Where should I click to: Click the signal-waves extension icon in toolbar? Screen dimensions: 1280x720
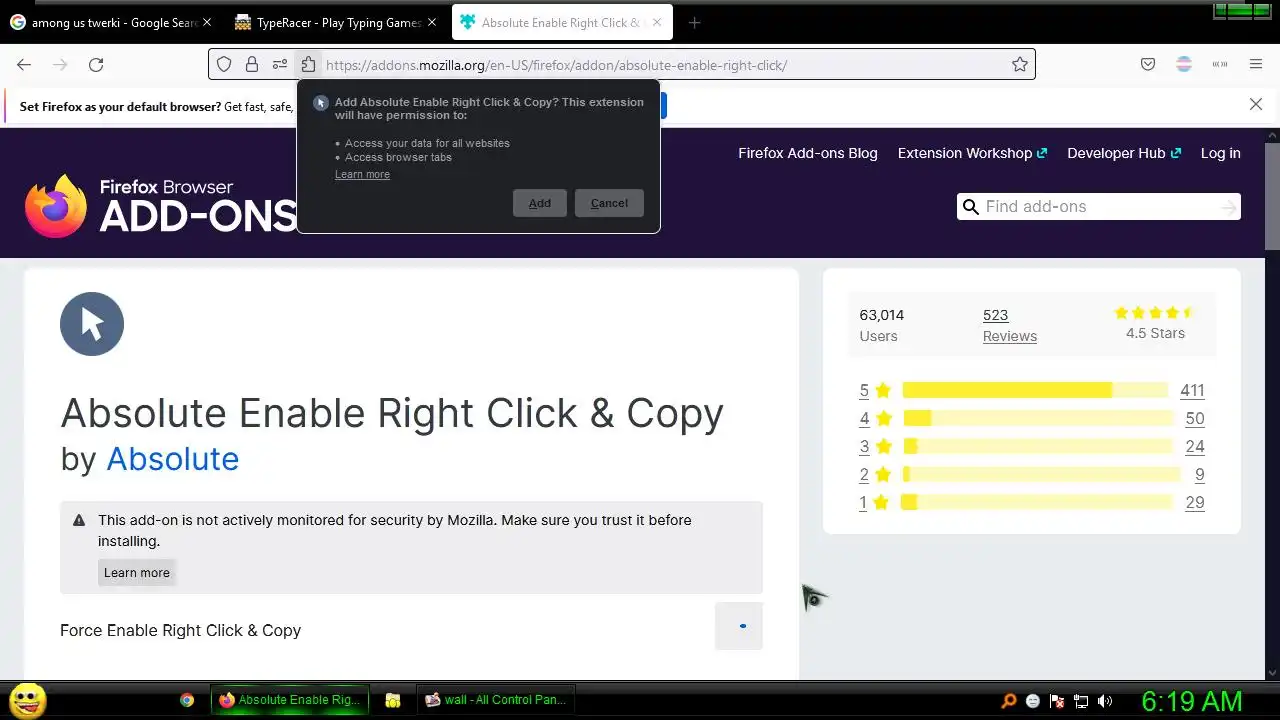tap(1220, 64)
